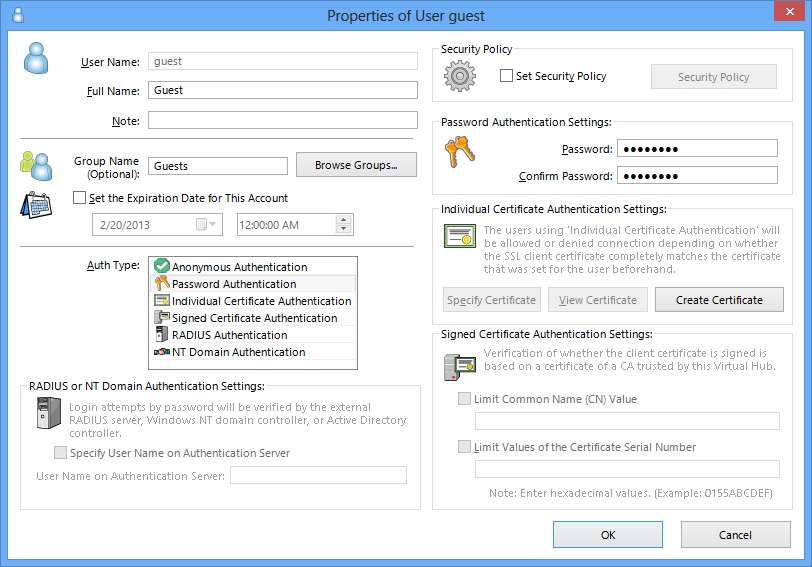Click the Browse Groups button

(356, 165)
